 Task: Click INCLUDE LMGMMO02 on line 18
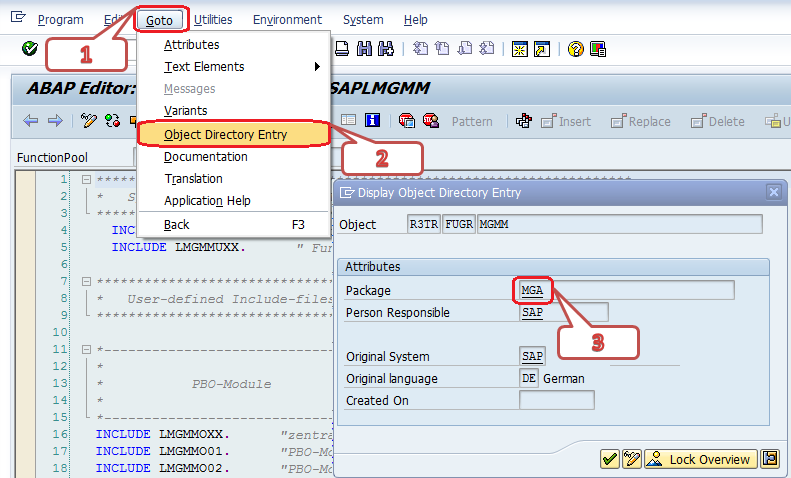(162, 468)
